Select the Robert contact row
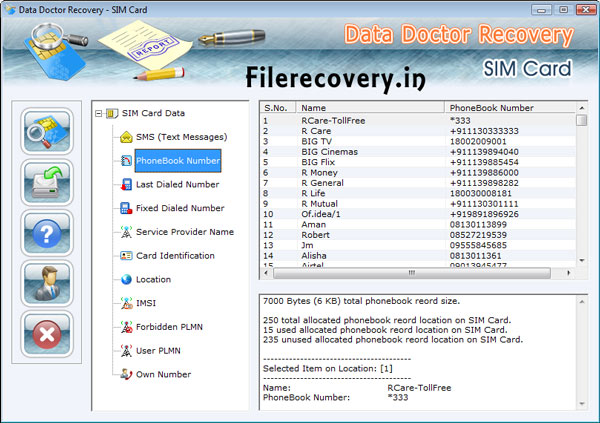Viewport: 600px width, 423px height. pos(418,235)
